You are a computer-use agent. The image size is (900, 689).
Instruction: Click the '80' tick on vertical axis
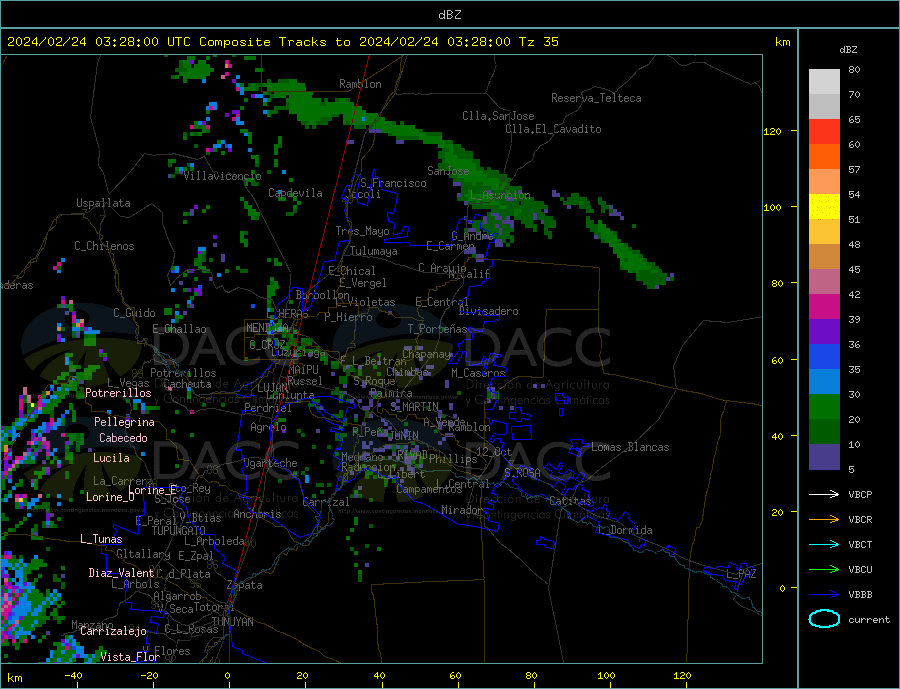pos(777,283)
